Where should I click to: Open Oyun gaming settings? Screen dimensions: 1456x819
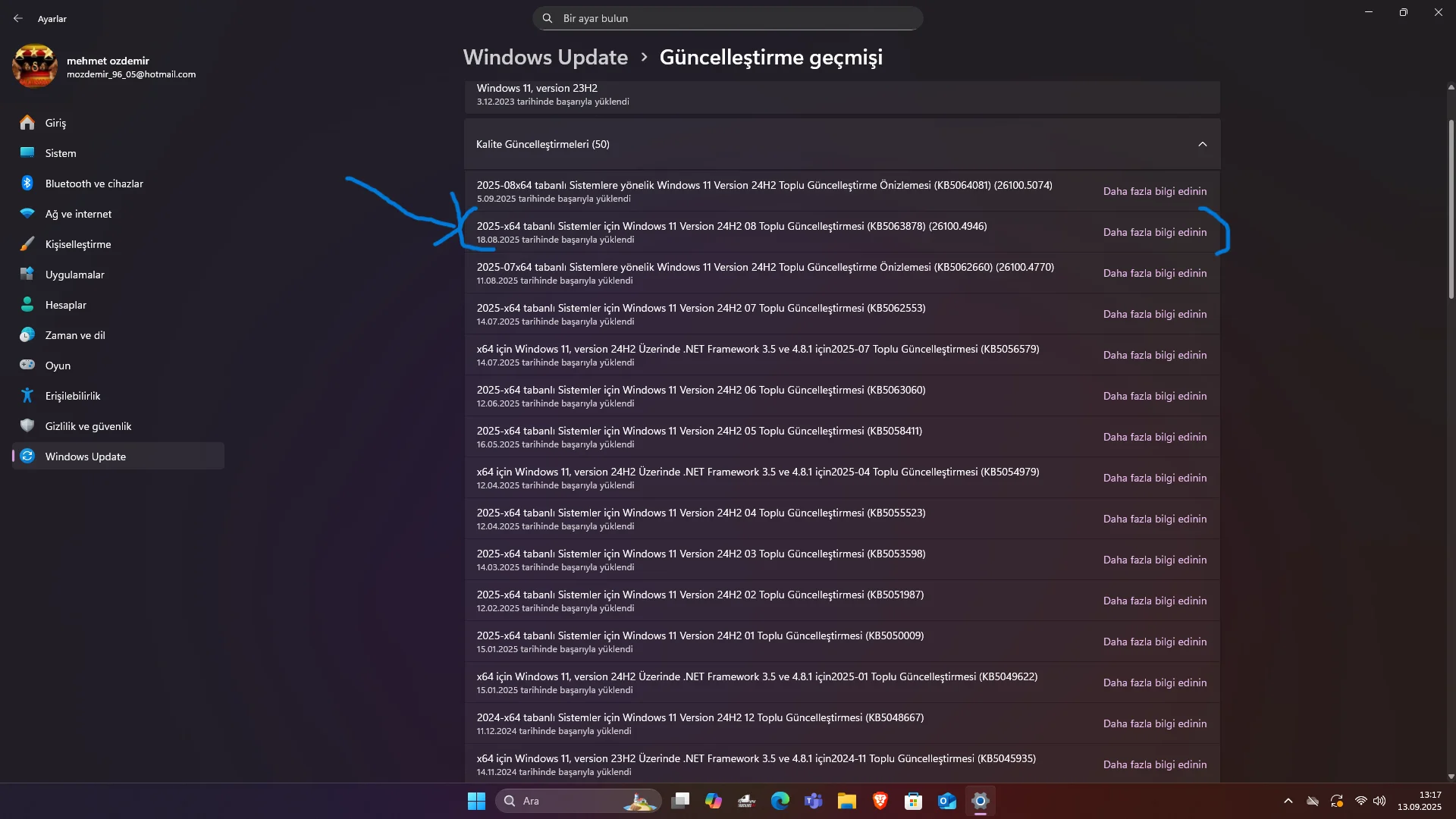tap(58, 366)
